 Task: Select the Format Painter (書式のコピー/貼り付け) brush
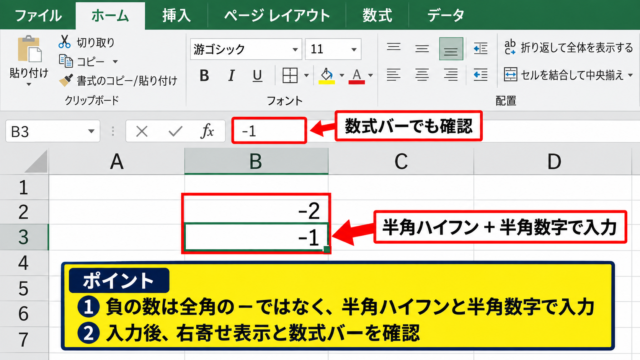66,80
